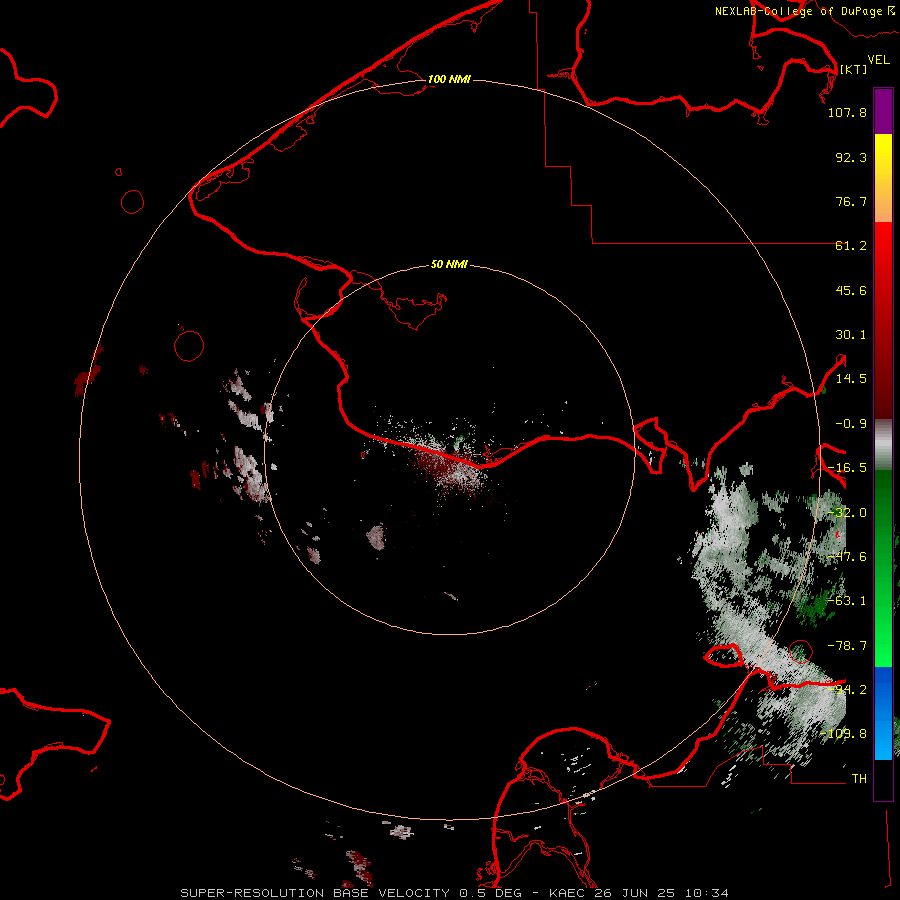Click the -63.1 velocity scale value

pos(847,601)
